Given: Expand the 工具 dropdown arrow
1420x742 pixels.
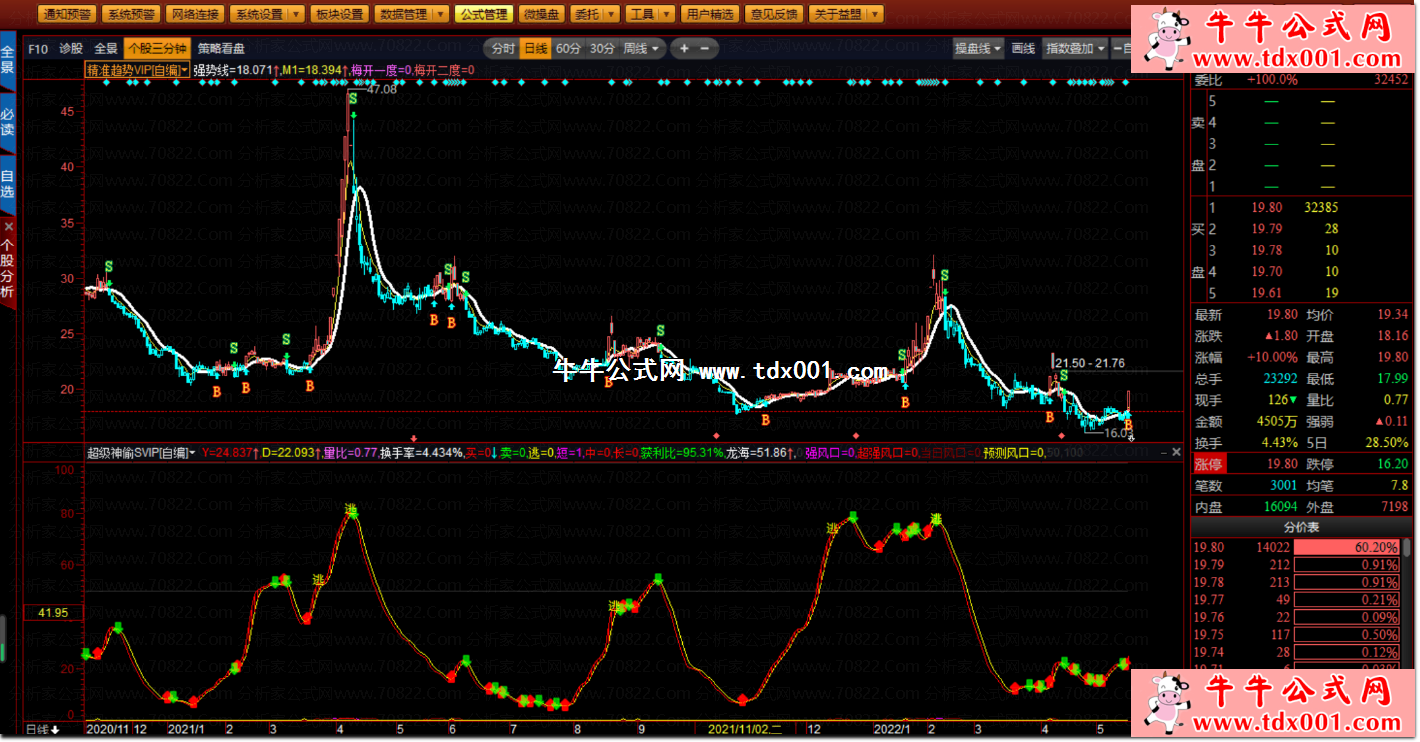Looking at the screenshot, I should [x=666, y=14].
